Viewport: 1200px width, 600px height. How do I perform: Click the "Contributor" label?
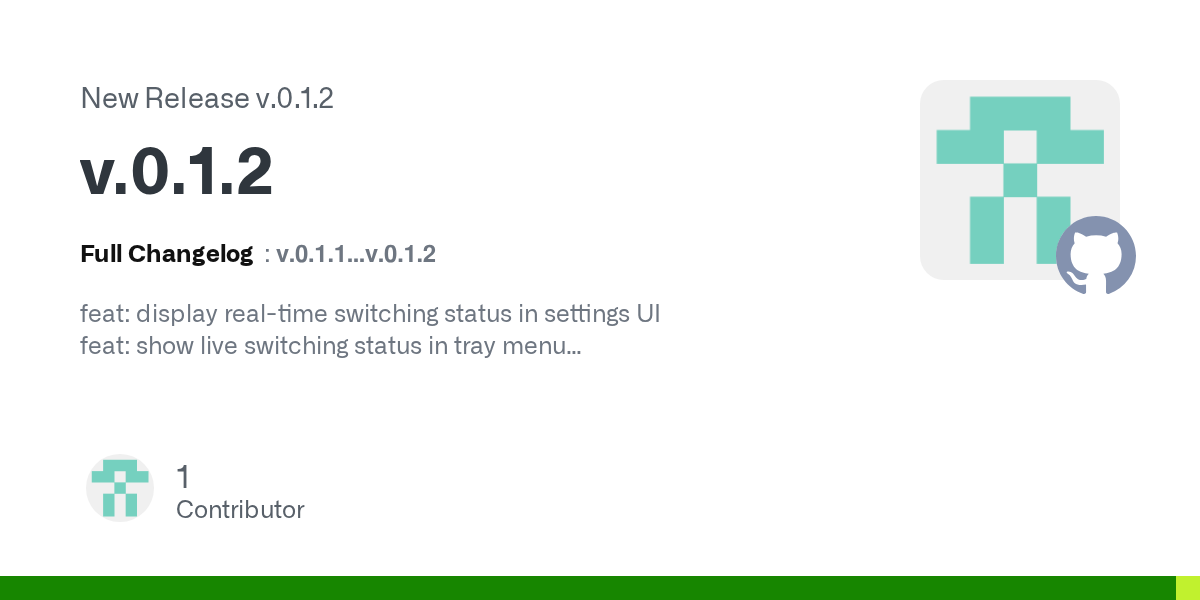(x=240, y=510)
